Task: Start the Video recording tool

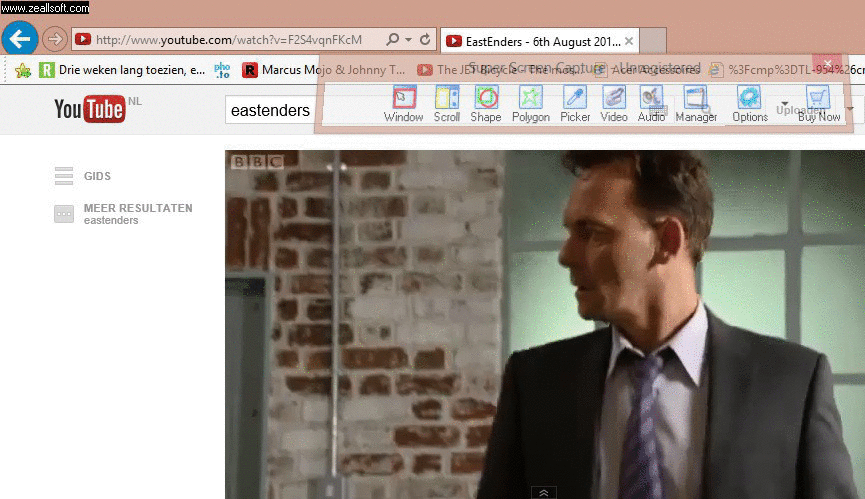Action: (614, 103)
